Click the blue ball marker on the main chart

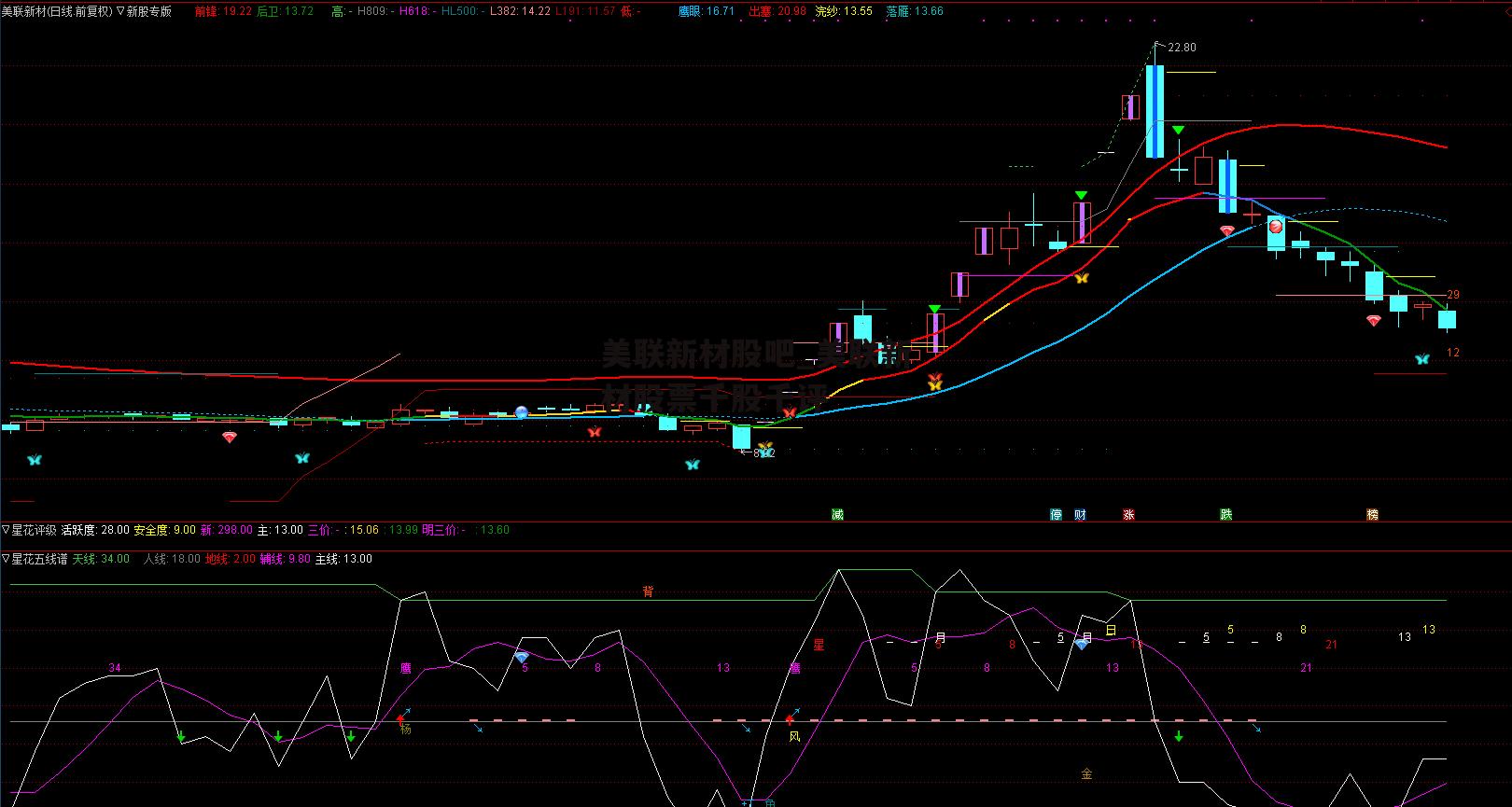(522, 412)
